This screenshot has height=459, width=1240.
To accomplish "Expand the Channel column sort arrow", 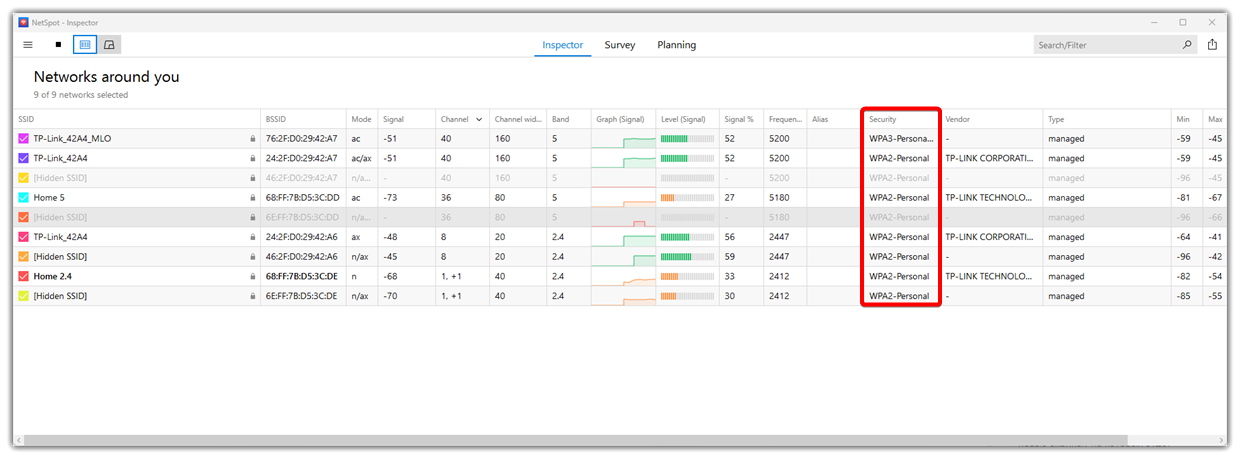I will (479, 119).
